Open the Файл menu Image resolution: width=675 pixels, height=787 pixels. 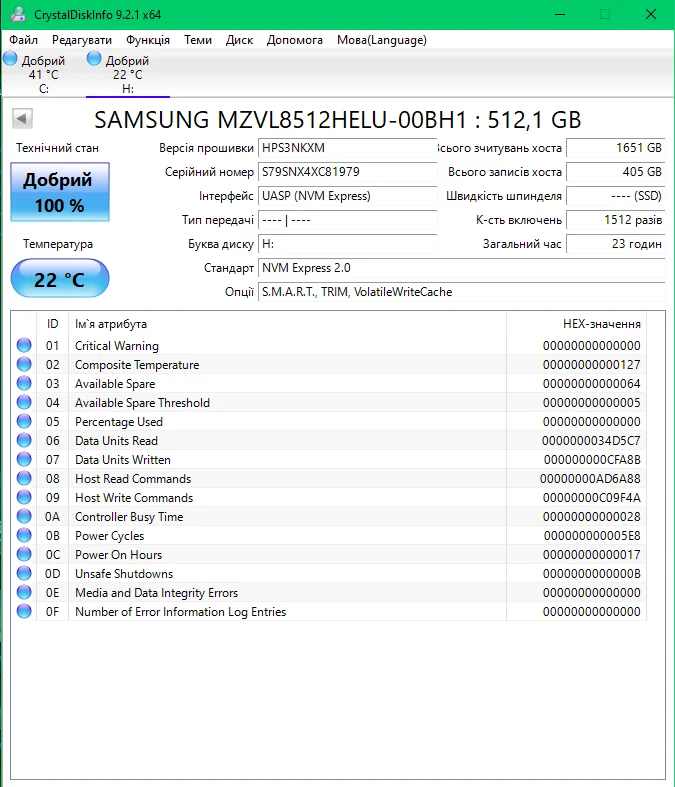coord(23,40)
